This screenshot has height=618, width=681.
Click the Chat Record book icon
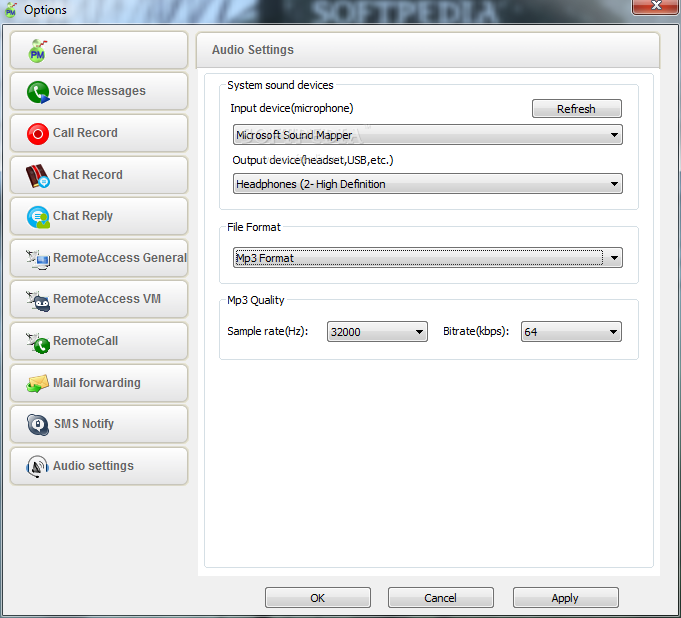[38, 175]
